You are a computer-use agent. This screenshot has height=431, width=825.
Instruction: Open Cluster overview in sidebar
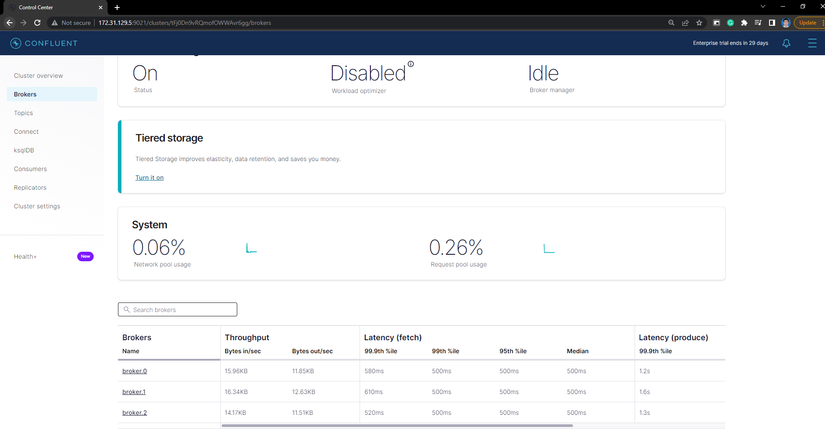click(x=38, y=76)
